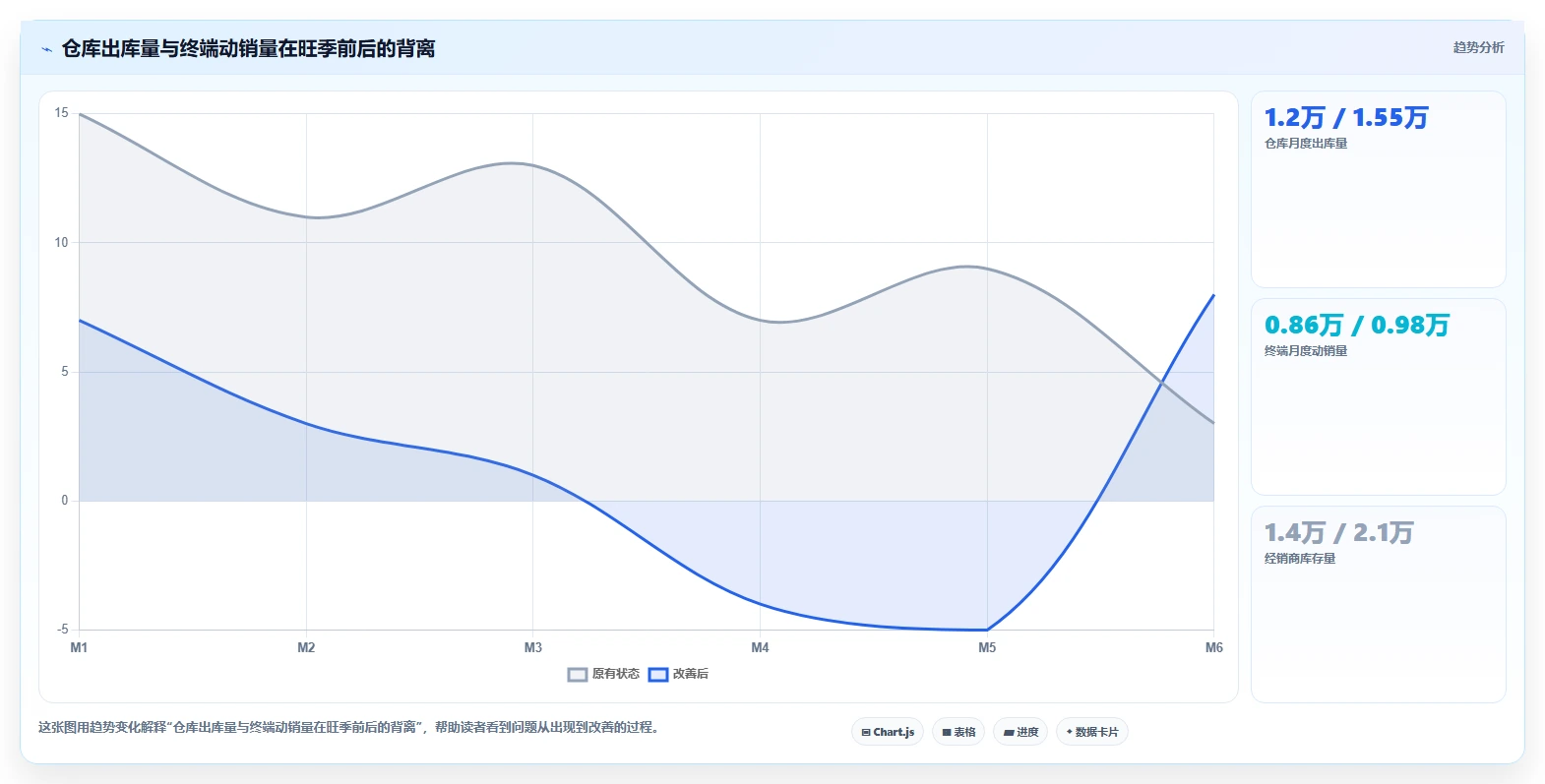The image size is (1545, 784).
Task: Click the 1.2万 / 1.55万 value
Action: [1345, 118]
